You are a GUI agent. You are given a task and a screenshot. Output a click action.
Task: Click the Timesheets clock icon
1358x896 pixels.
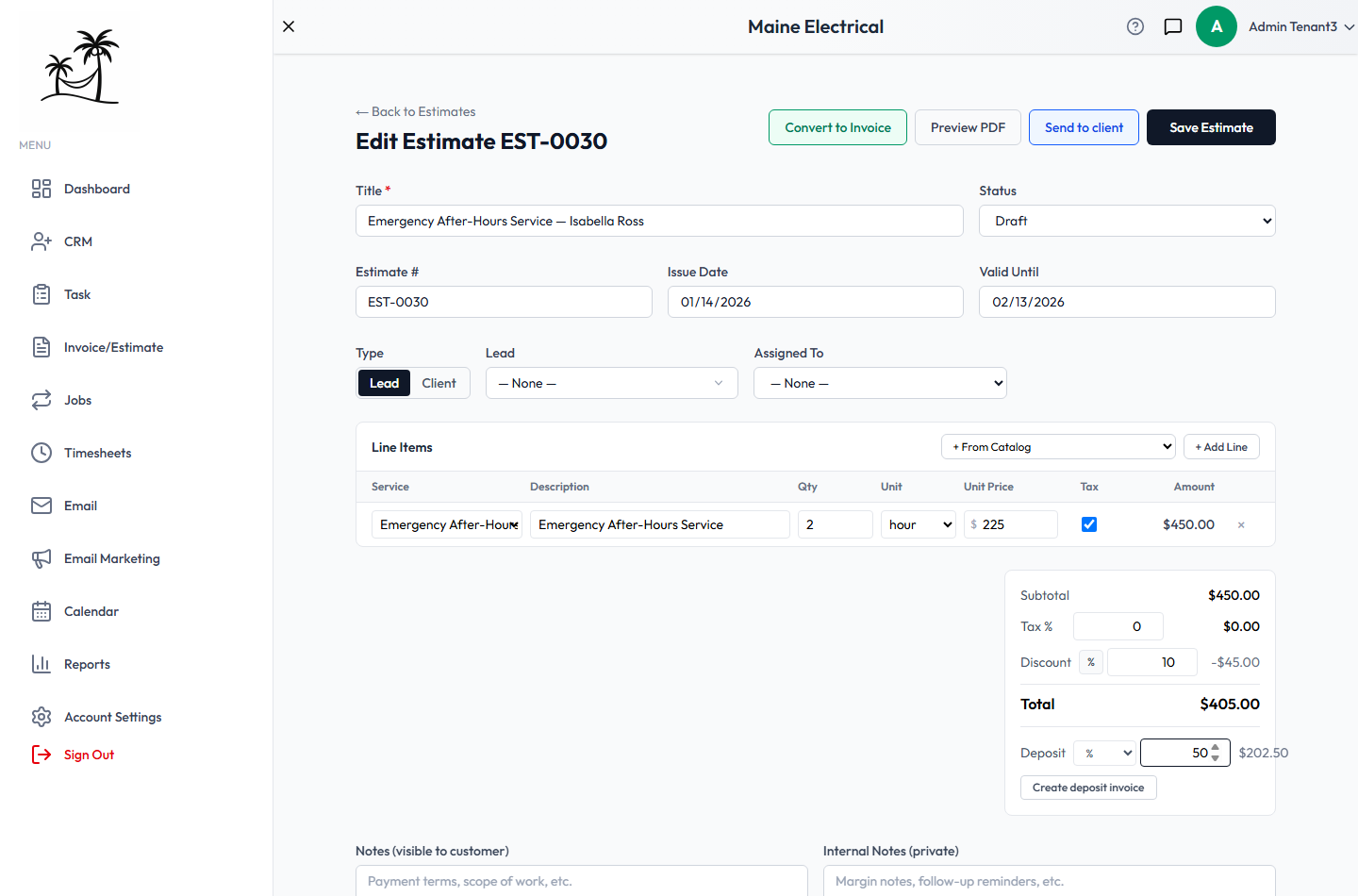tap(41, 453)
